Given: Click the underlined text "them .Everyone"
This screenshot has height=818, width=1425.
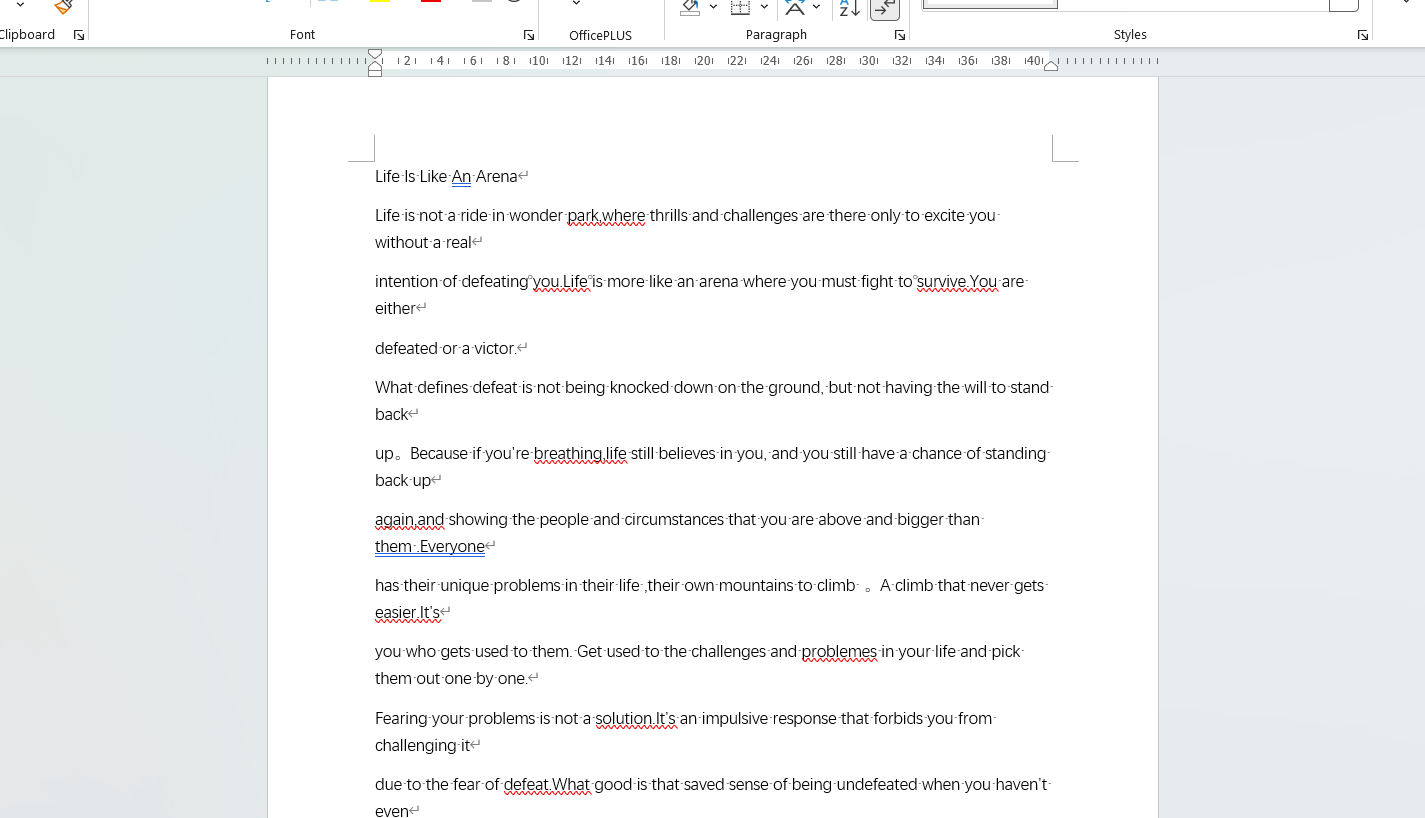Looking at the screenshot, I should pyautogui.click(x=430, y=547).
